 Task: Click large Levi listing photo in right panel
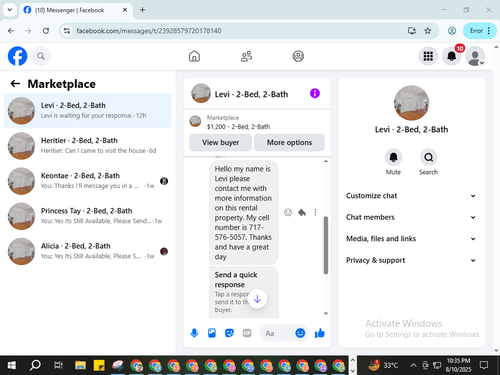(x=411, y=103)
